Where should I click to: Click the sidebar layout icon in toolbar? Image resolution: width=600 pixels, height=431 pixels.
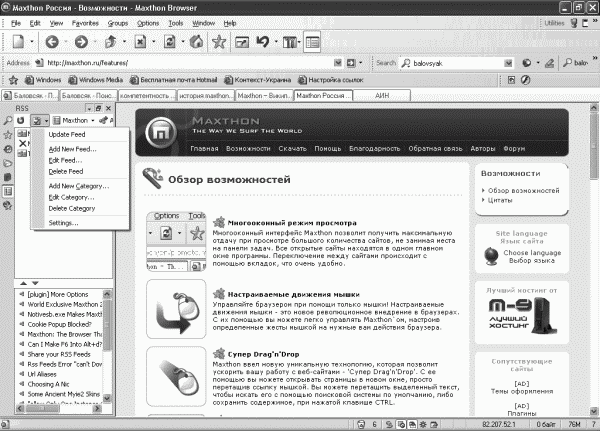pos(313,41)
